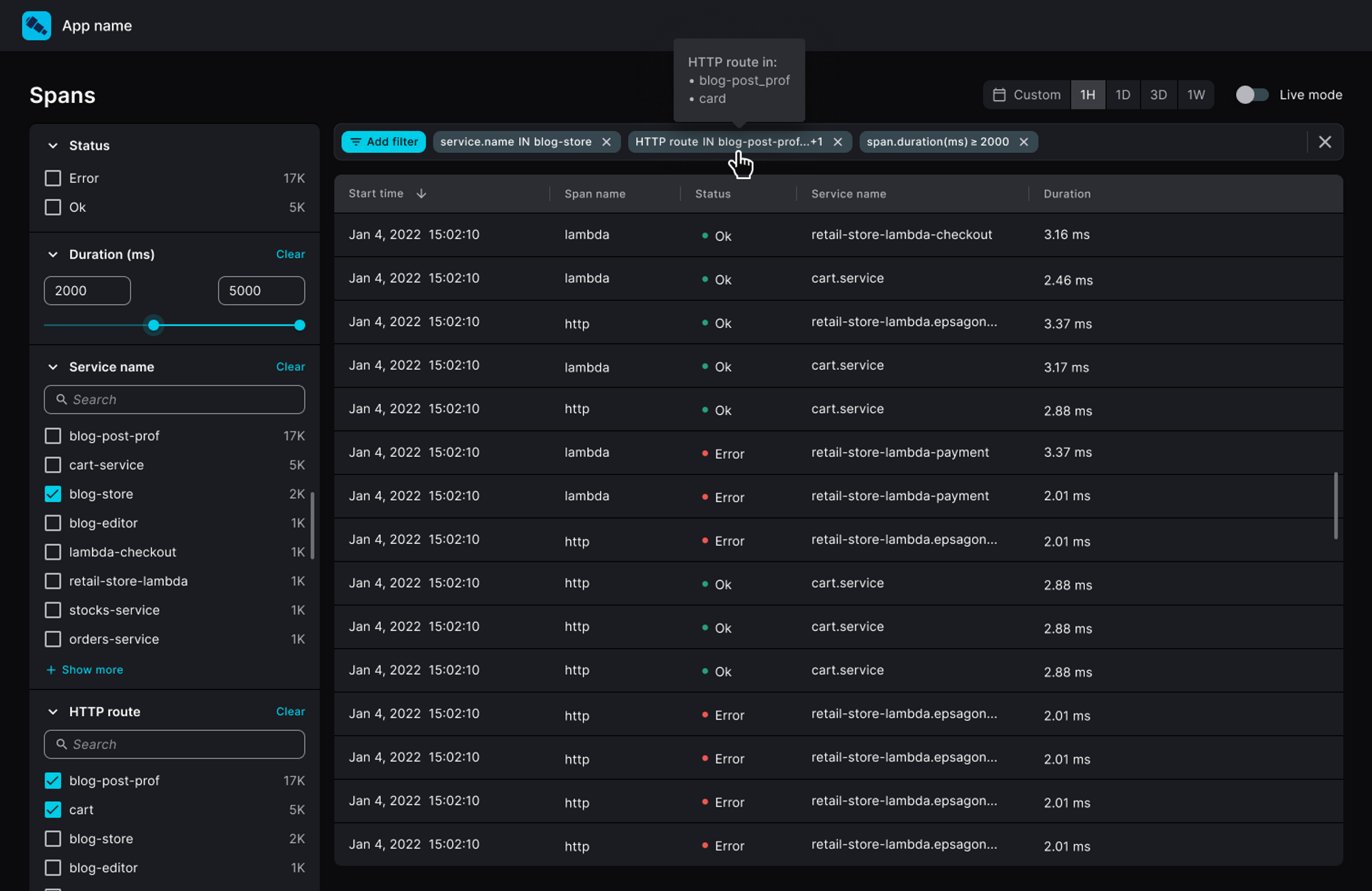Collapse the Duration (ms) section

[53, 254]
